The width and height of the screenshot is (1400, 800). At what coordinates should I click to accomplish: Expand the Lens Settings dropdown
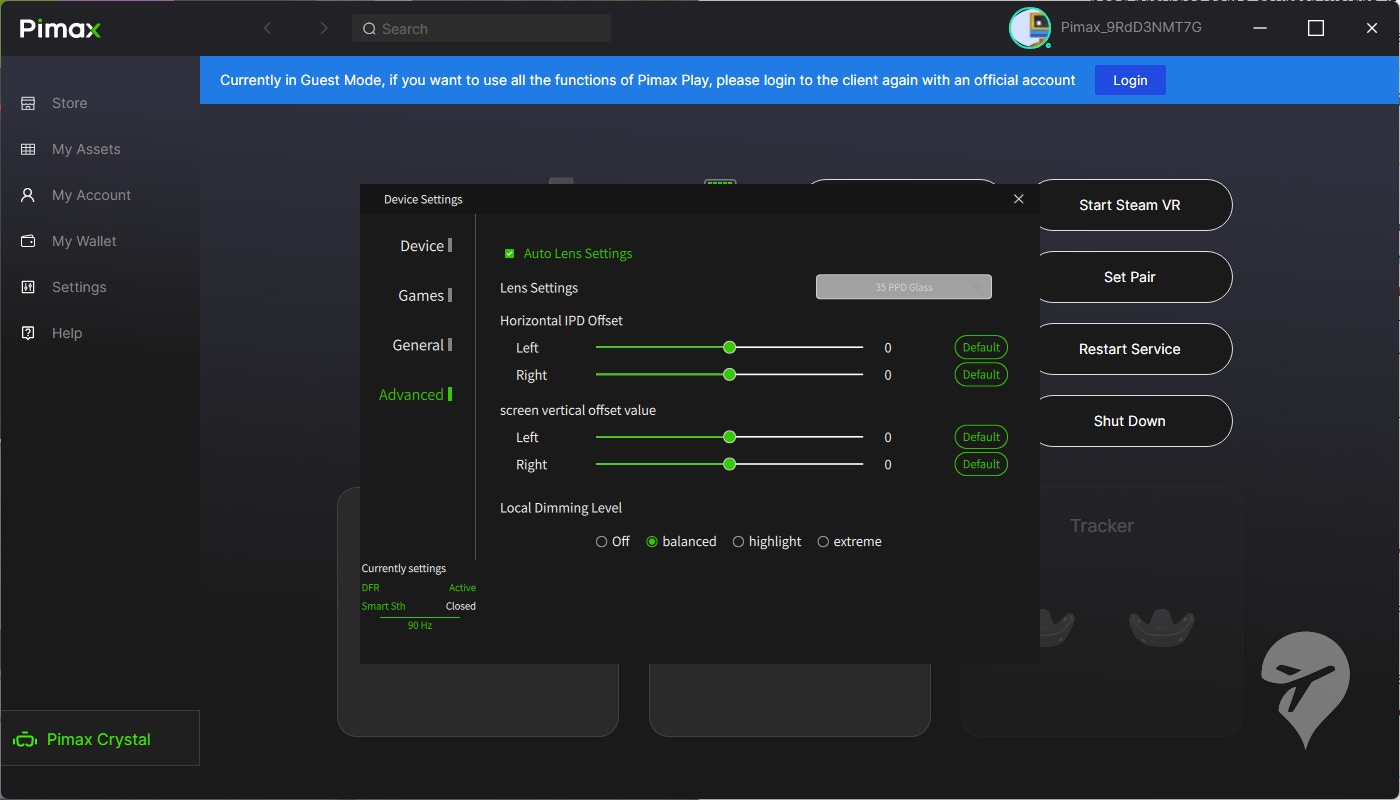tap(904, 287)
